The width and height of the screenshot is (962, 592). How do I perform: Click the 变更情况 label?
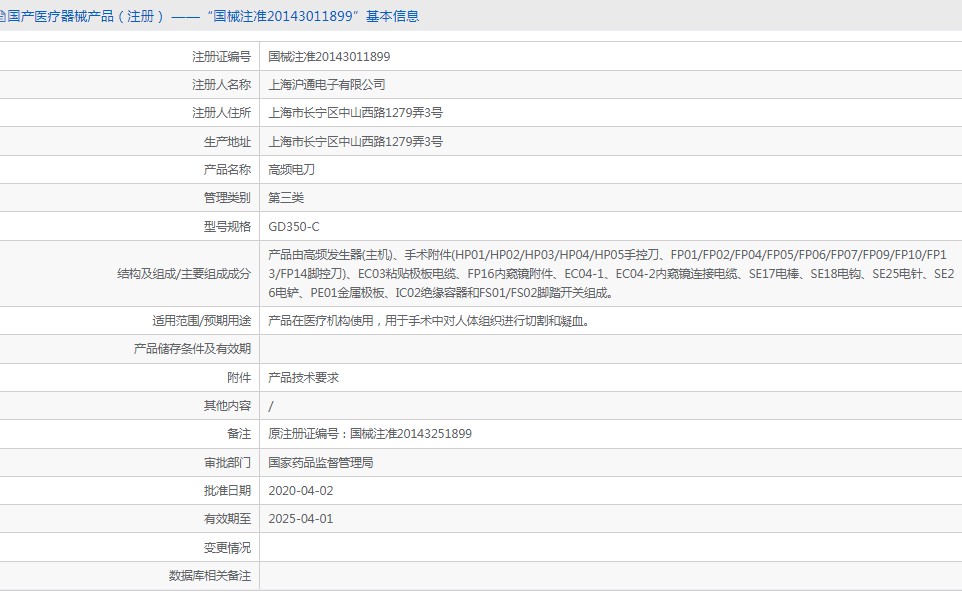[x=227, y=547]
